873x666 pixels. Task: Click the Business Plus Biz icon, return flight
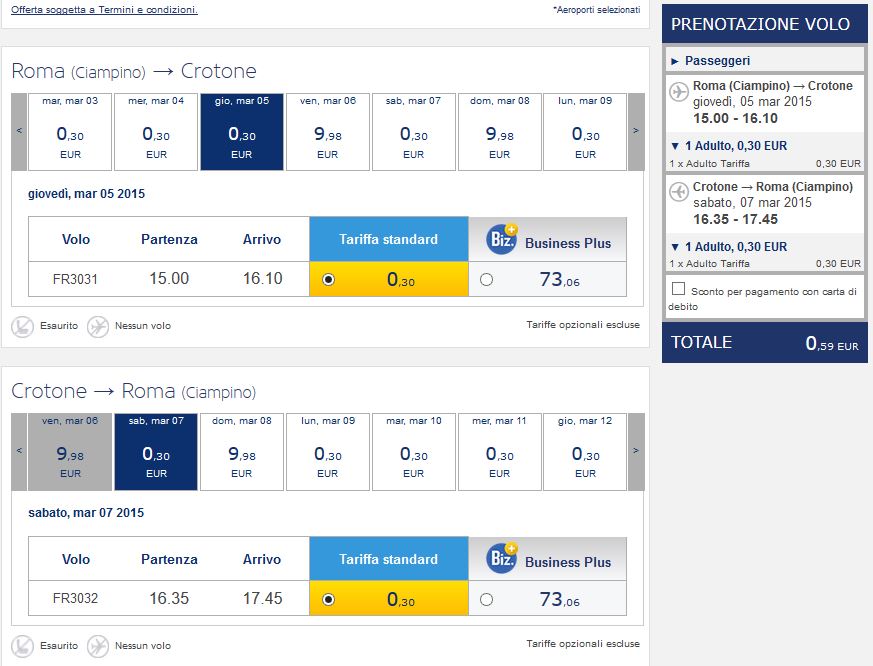click(502, 558)
